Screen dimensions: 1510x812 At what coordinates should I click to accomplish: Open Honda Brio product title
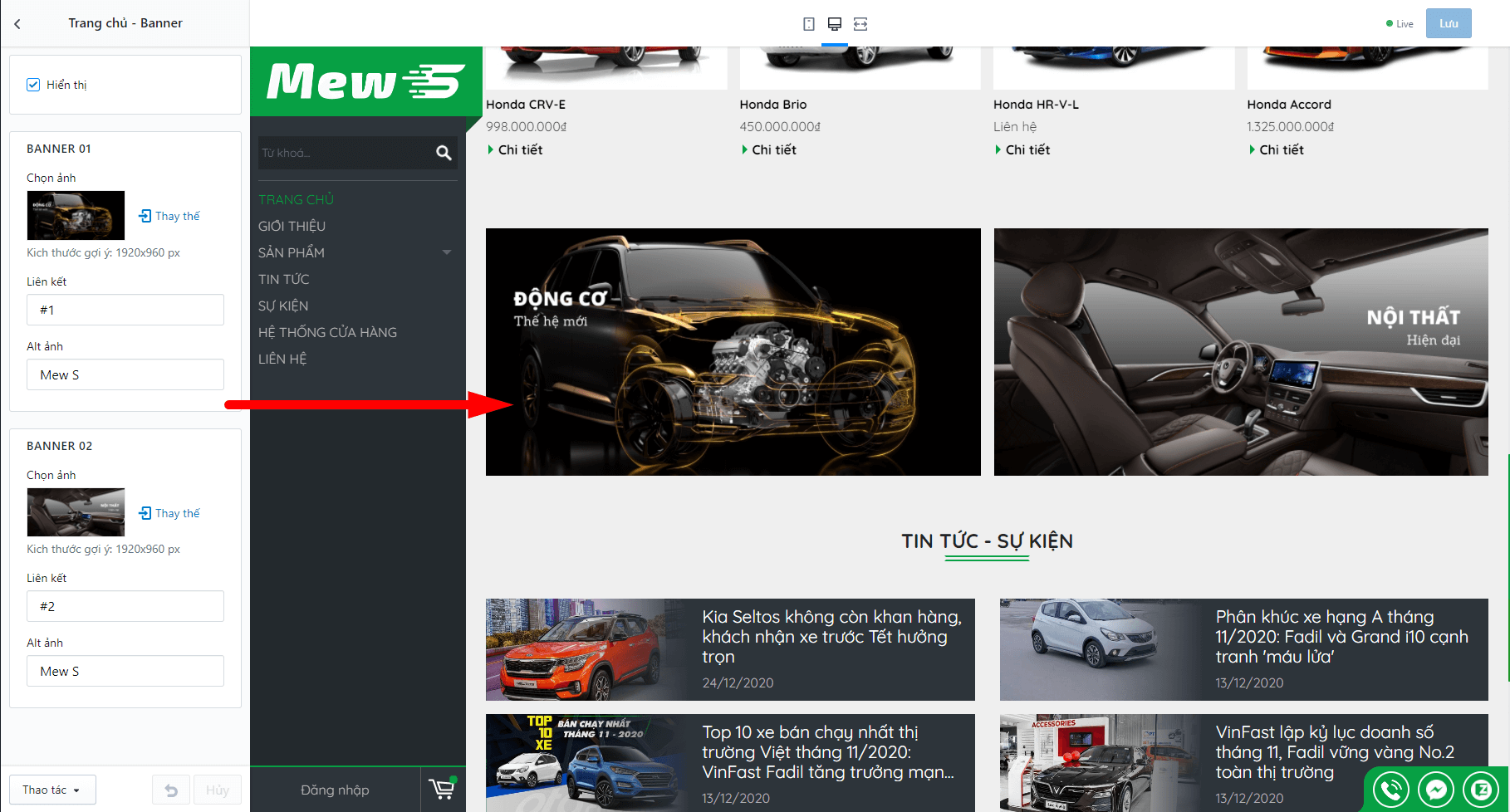(x=773, y=105)
